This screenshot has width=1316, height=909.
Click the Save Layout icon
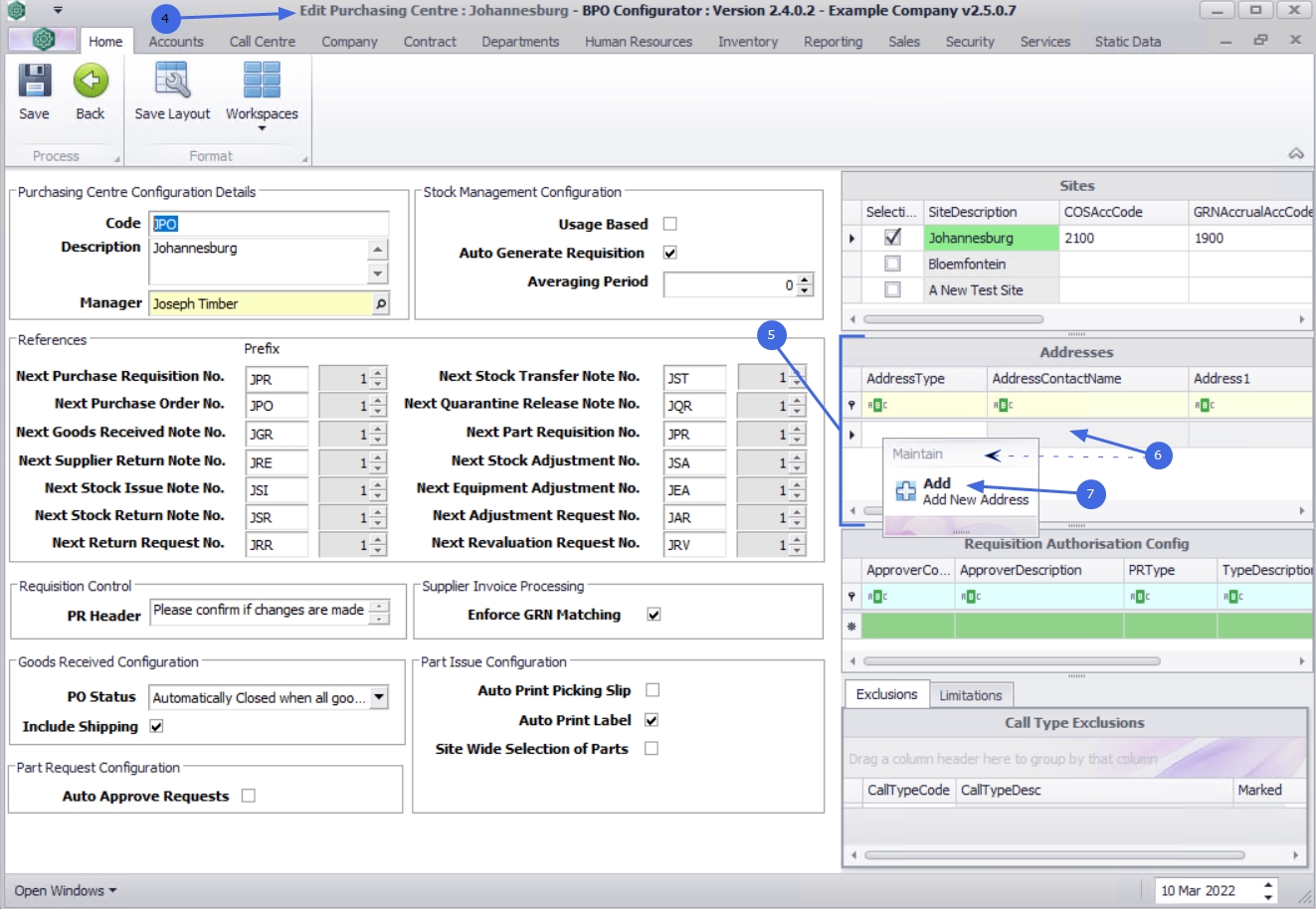click(172, 82)
